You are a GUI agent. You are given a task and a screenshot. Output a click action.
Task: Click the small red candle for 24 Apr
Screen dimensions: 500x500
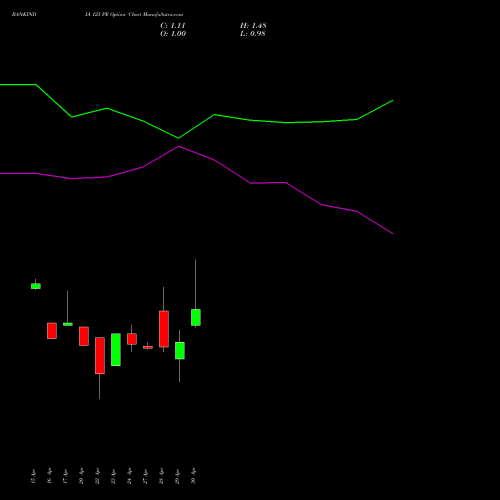(x=132, y=339)
